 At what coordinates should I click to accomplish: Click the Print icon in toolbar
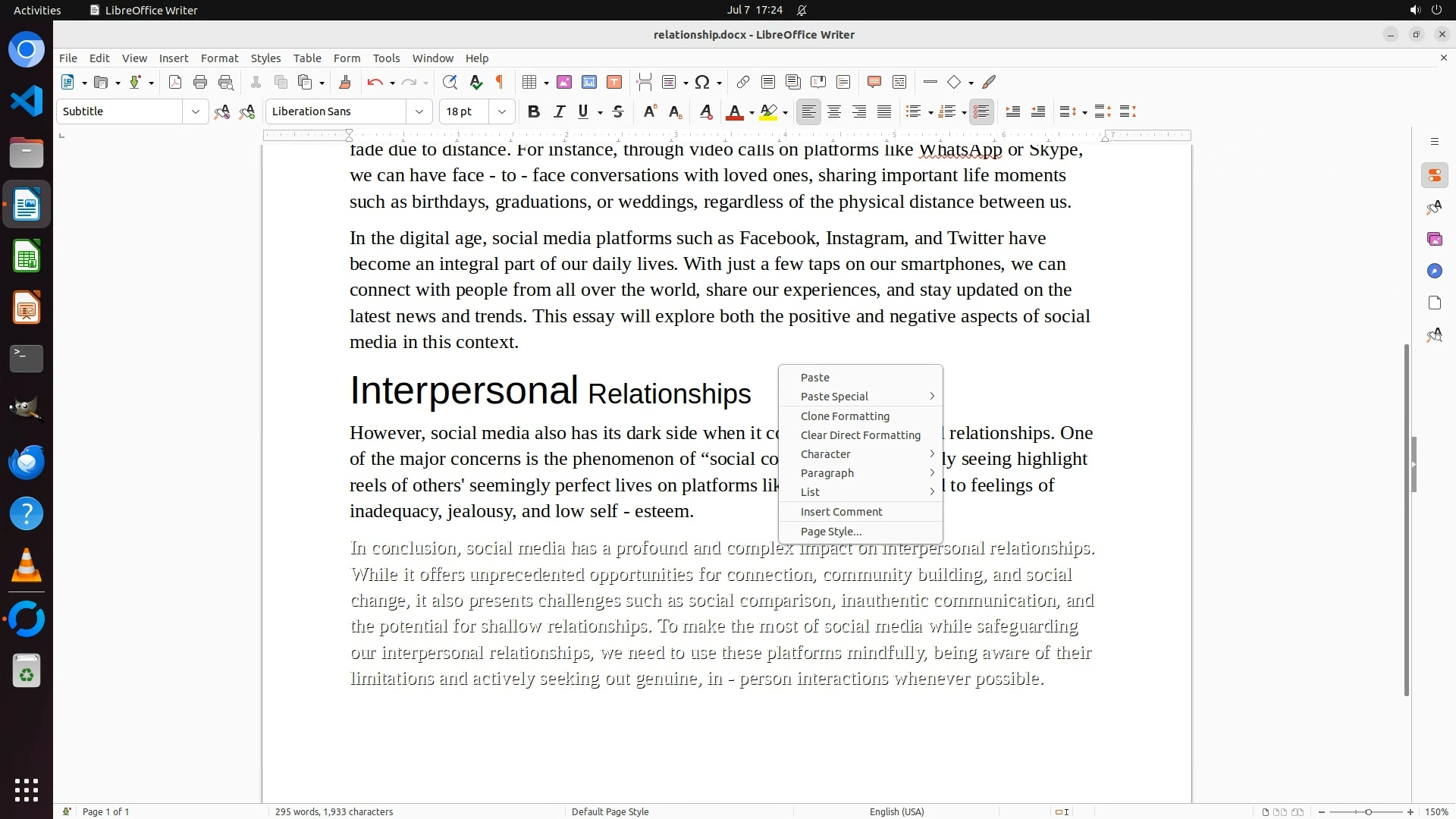[200, 82]
